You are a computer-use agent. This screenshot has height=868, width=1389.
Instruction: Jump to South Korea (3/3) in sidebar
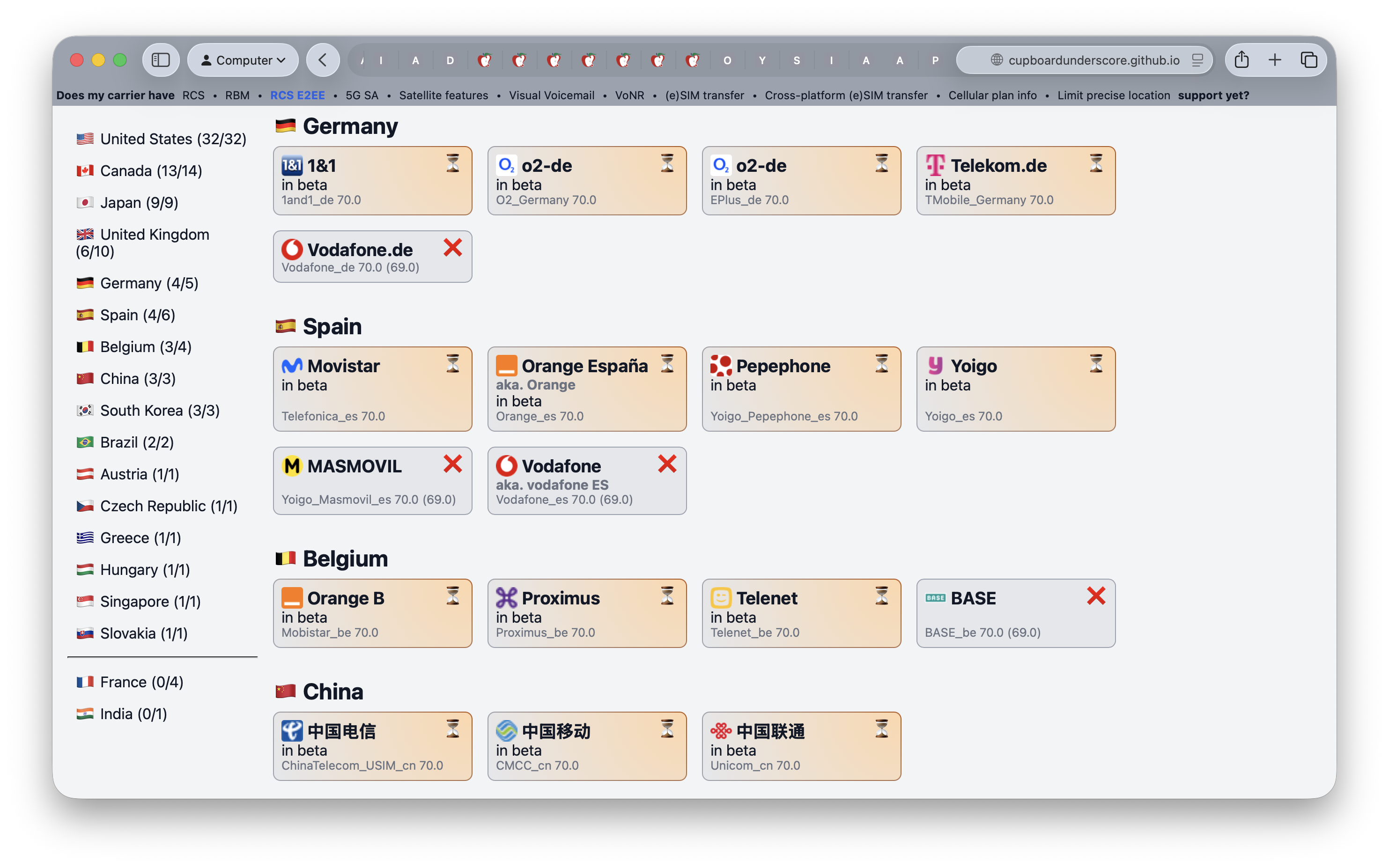click(148, 411)
